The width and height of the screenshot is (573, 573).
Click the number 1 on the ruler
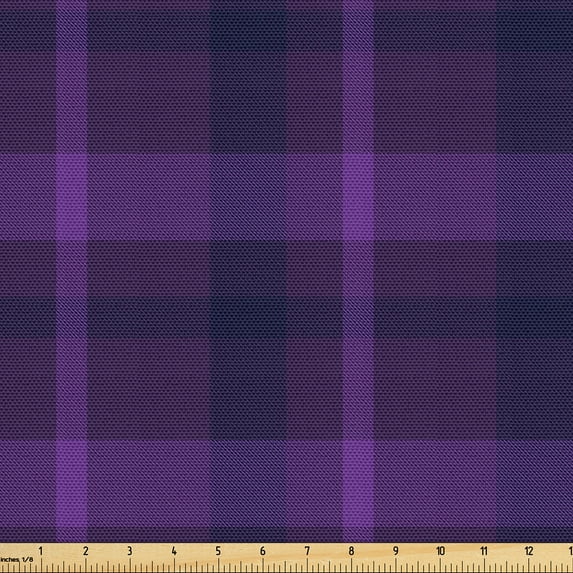point(41,551)
